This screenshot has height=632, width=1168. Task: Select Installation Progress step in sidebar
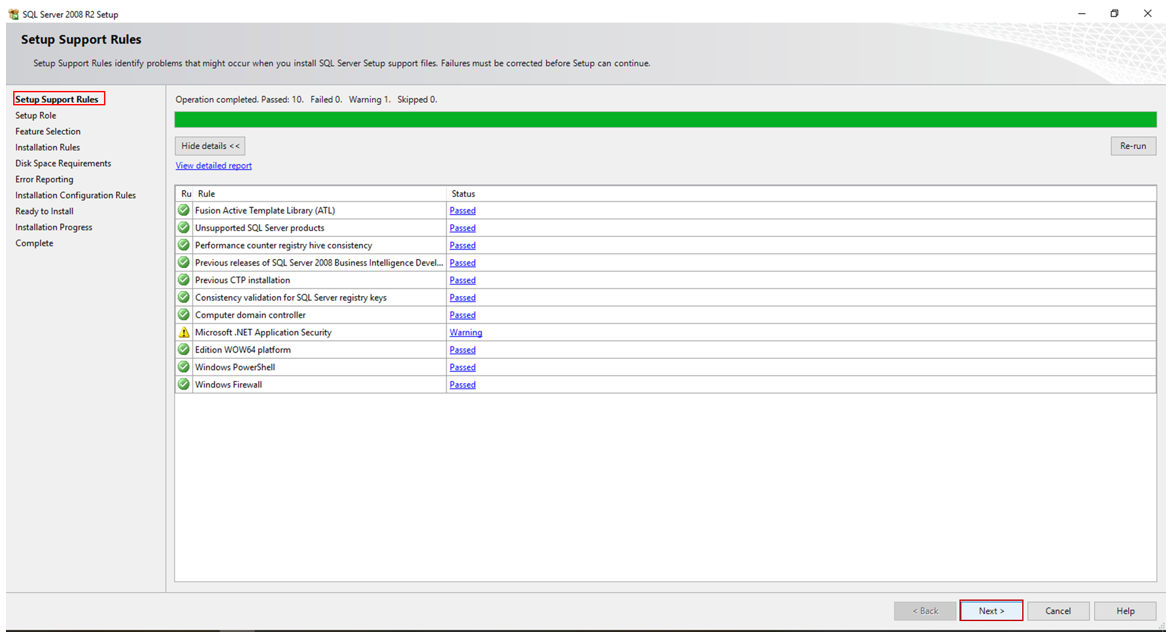click(x=54, y=227)
